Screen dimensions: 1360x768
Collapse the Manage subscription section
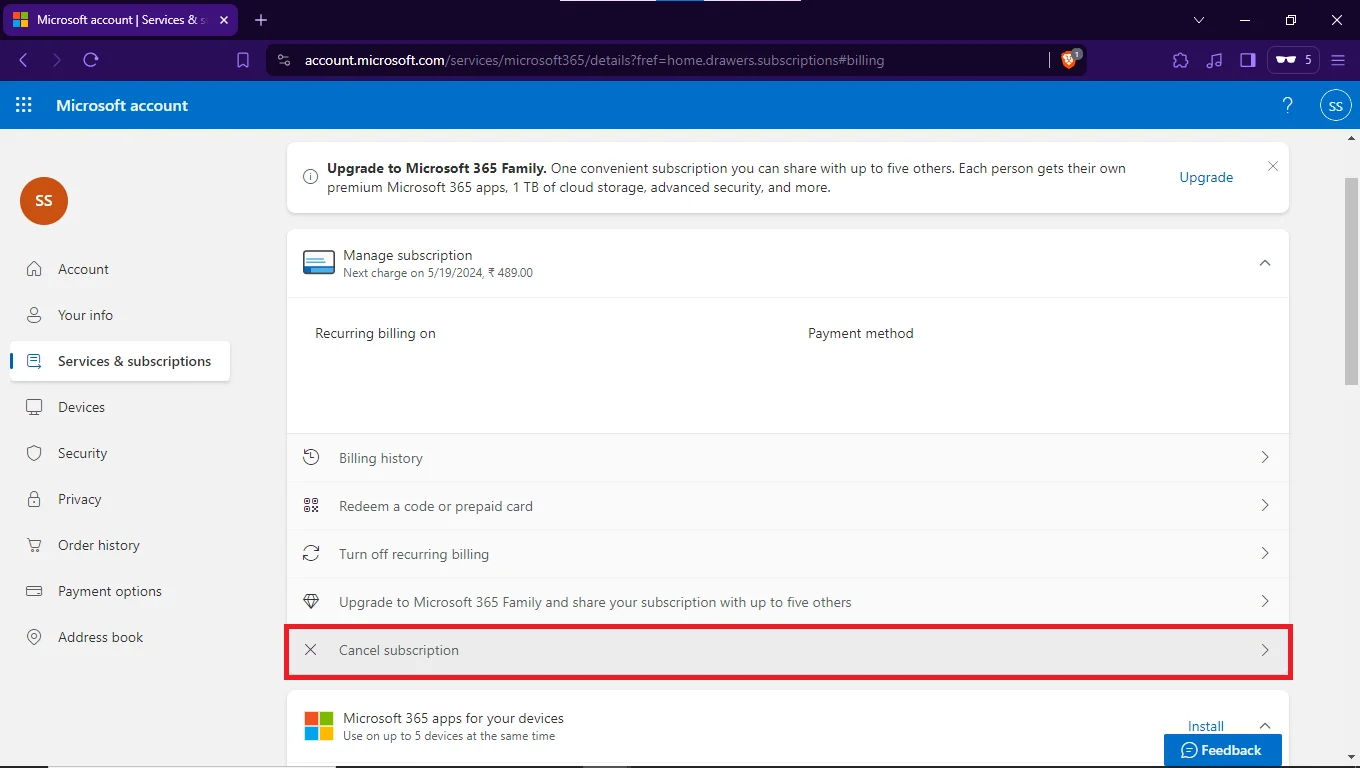[x=1265, y=263]
